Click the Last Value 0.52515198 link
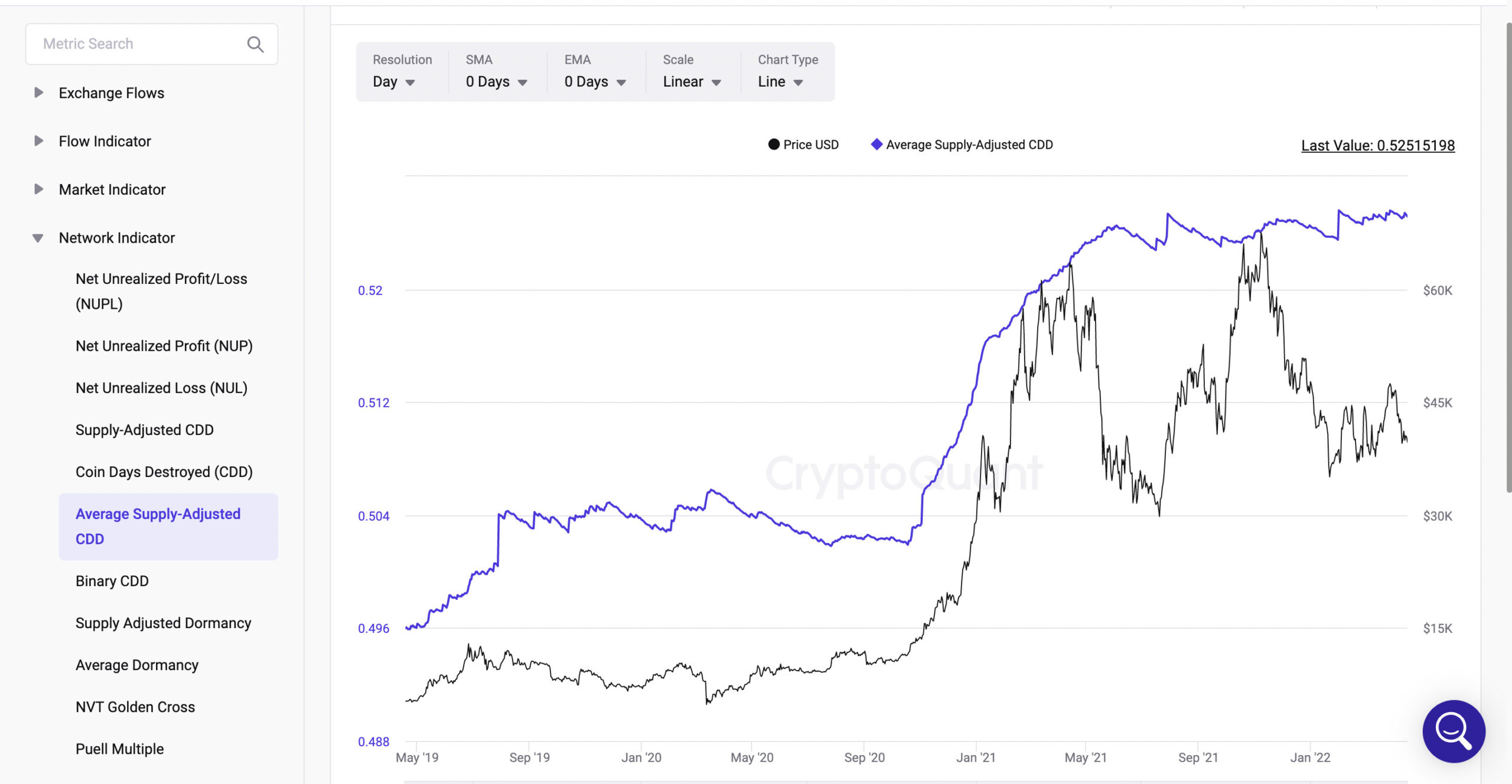The width and height of the screenshot is (1512, 784). click(x=1377, y=145)
